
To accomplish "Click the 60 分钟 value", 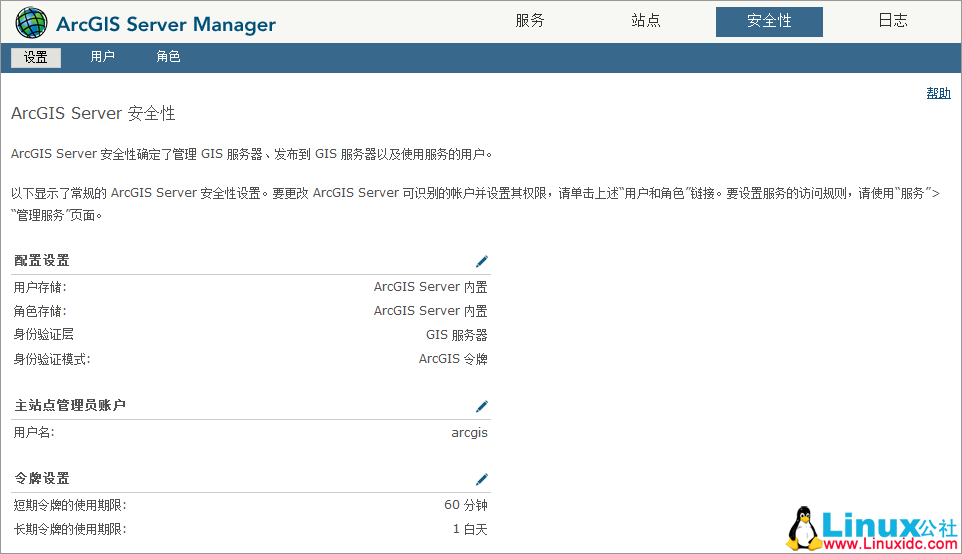I will tap(466, 505).
